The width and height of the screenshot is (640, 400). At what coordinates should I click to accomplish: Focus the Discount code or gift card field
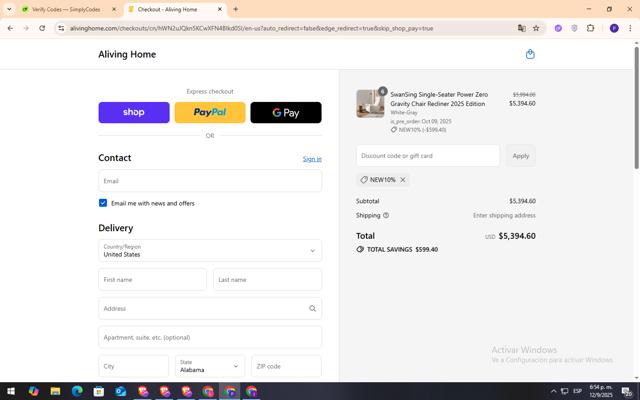(428, 156)
